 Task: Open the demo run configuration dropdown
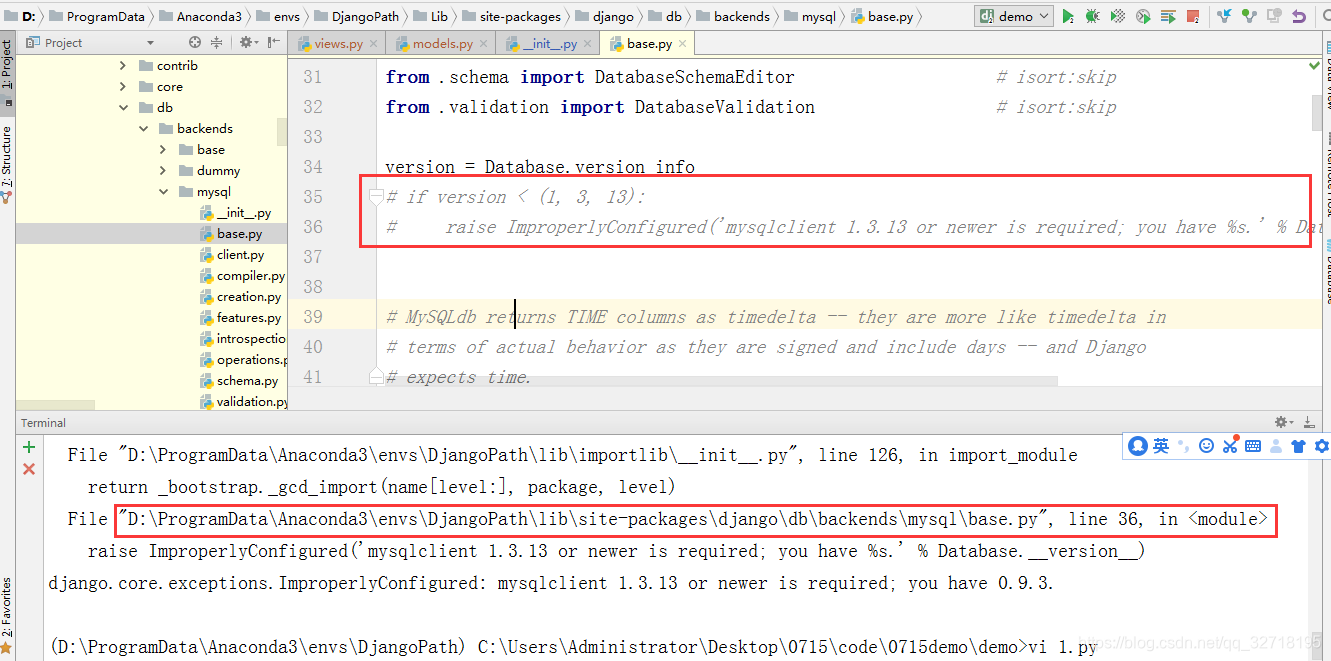click(x=1014, y=16)
